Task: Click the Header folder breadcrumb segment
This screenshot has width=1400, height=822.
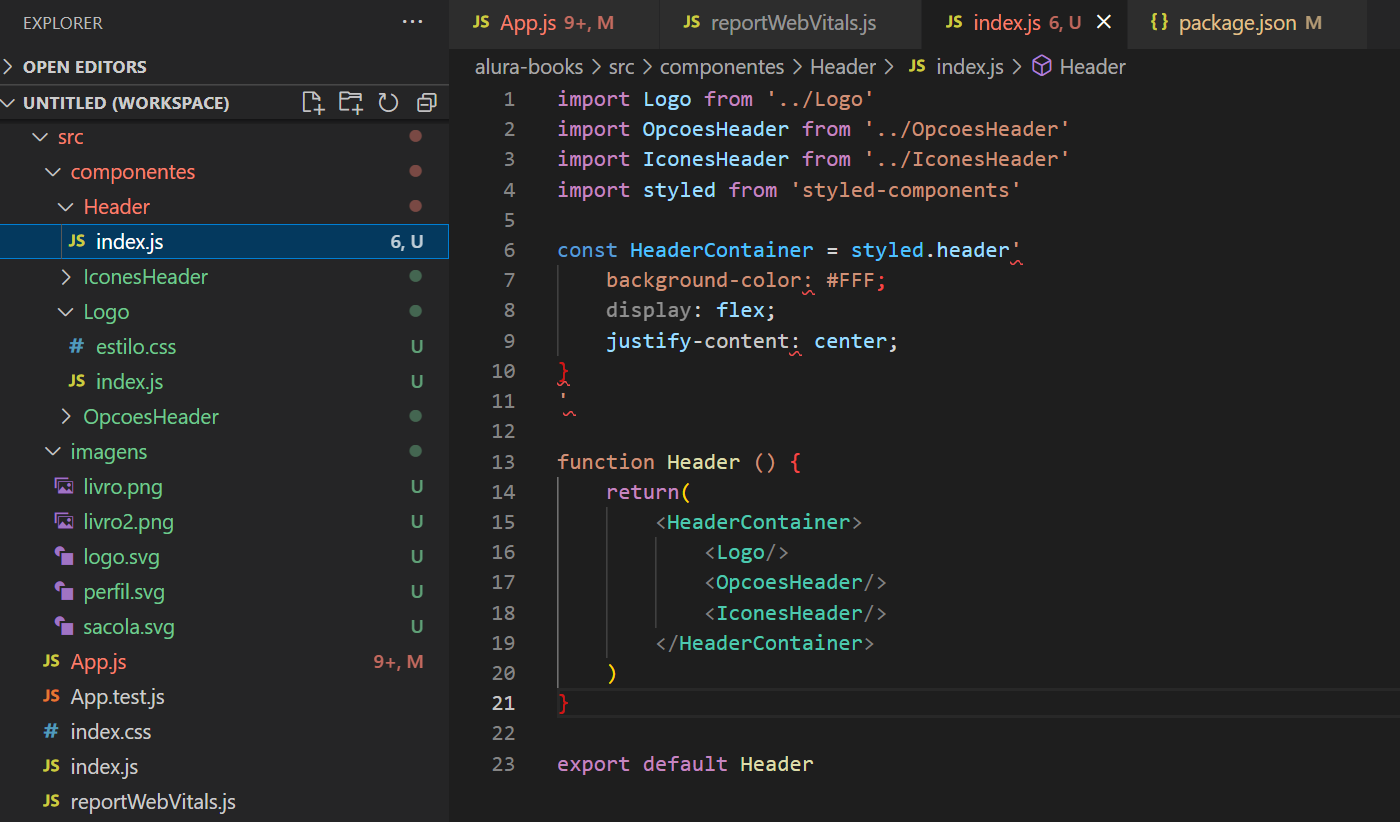Action: tap(843, 67)
